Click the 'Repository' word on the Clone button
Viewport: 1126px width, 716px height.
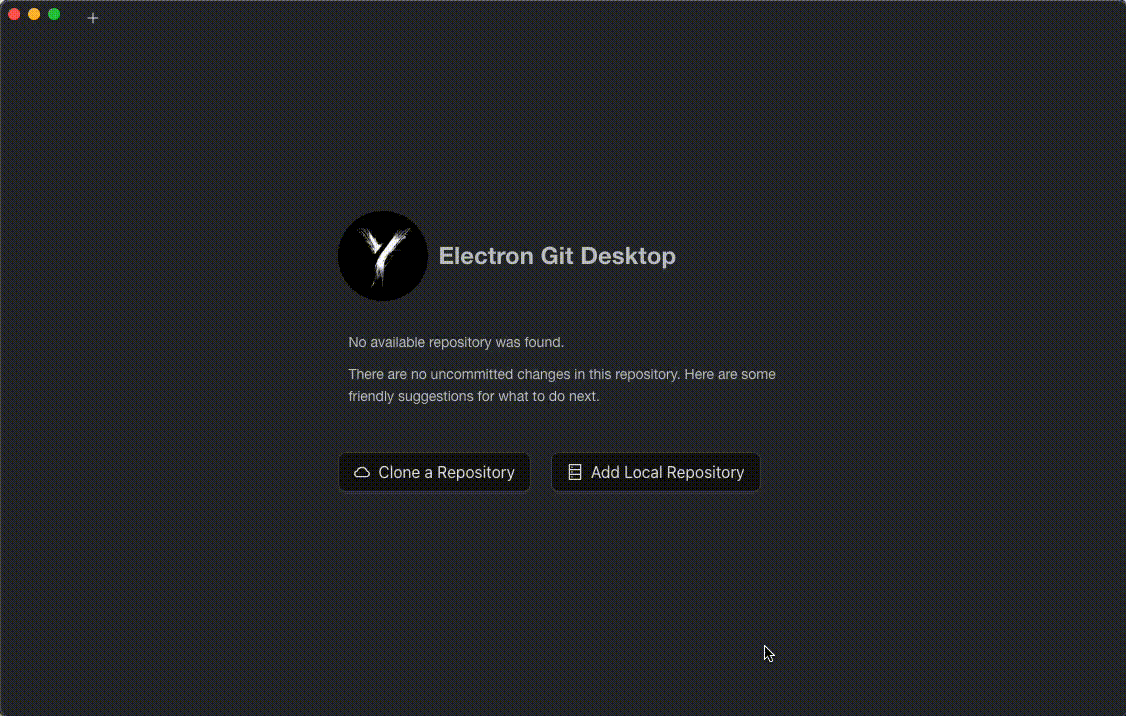475,473
